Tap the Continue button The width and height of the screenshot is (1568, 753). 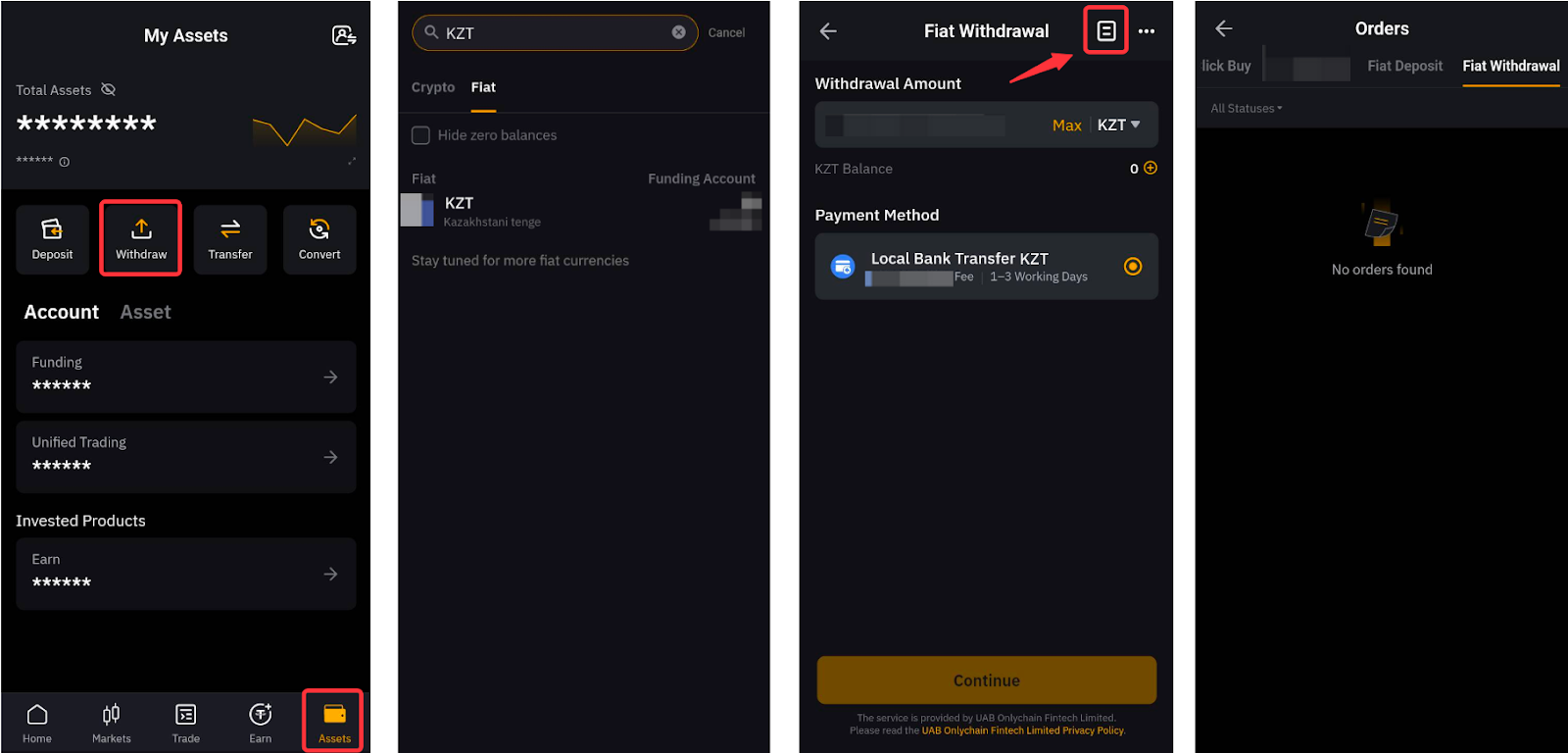point(987,679)
